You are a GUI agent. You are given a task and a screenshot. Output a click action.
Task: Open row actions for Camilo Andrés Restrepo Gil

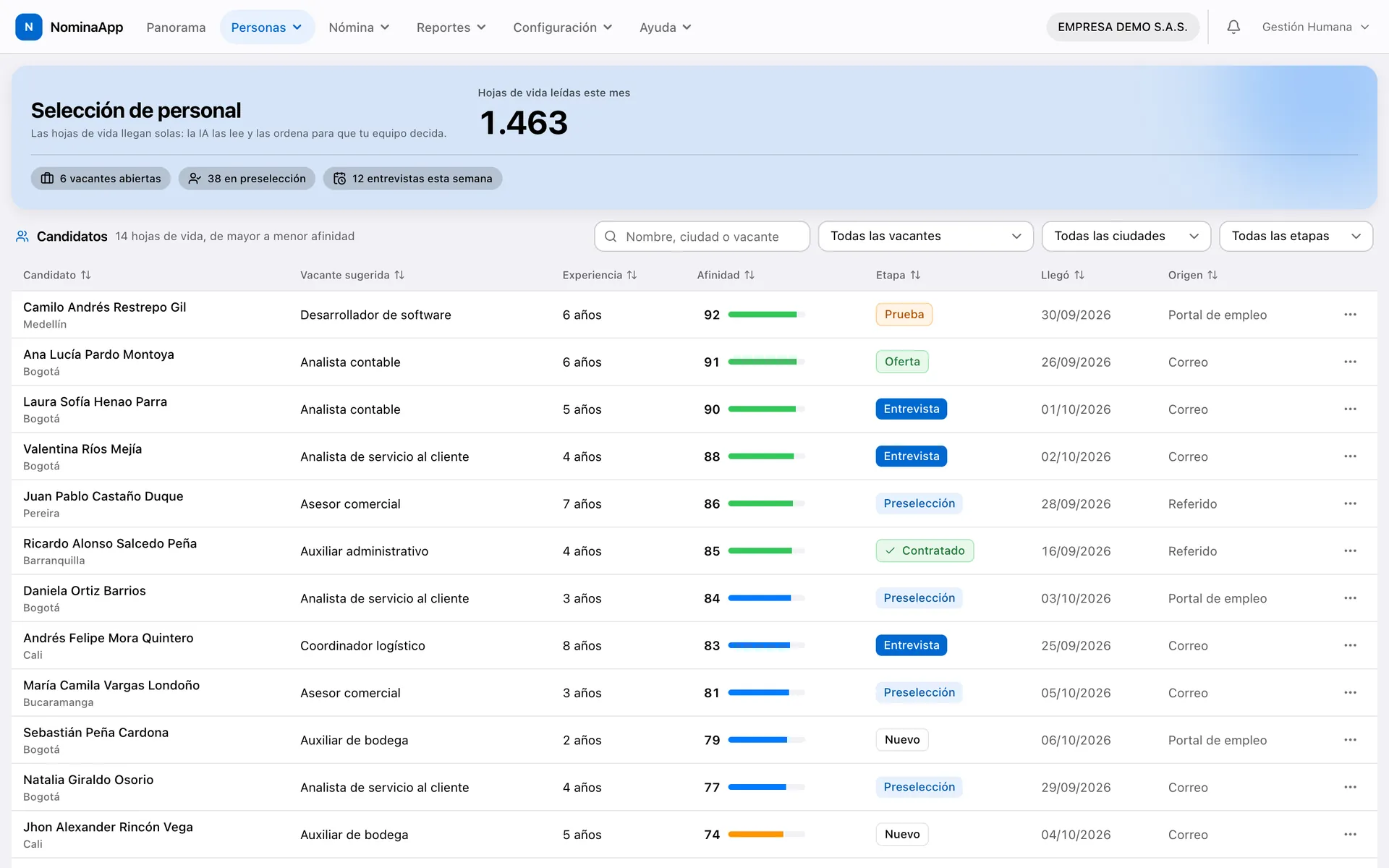click(x=1350, y=315)
